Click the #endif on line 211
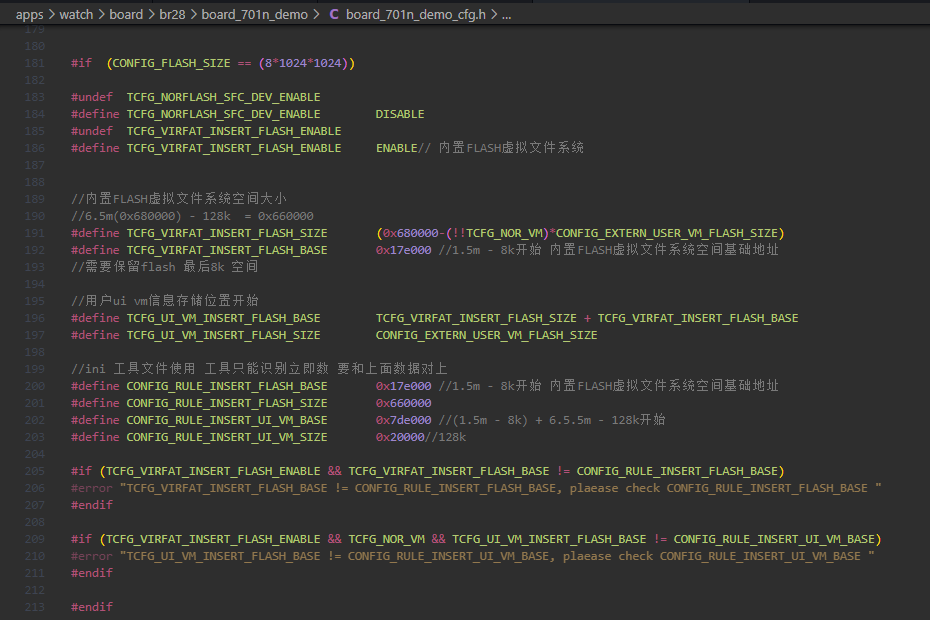This screenshot has height=620, width=930. [92, 573]
